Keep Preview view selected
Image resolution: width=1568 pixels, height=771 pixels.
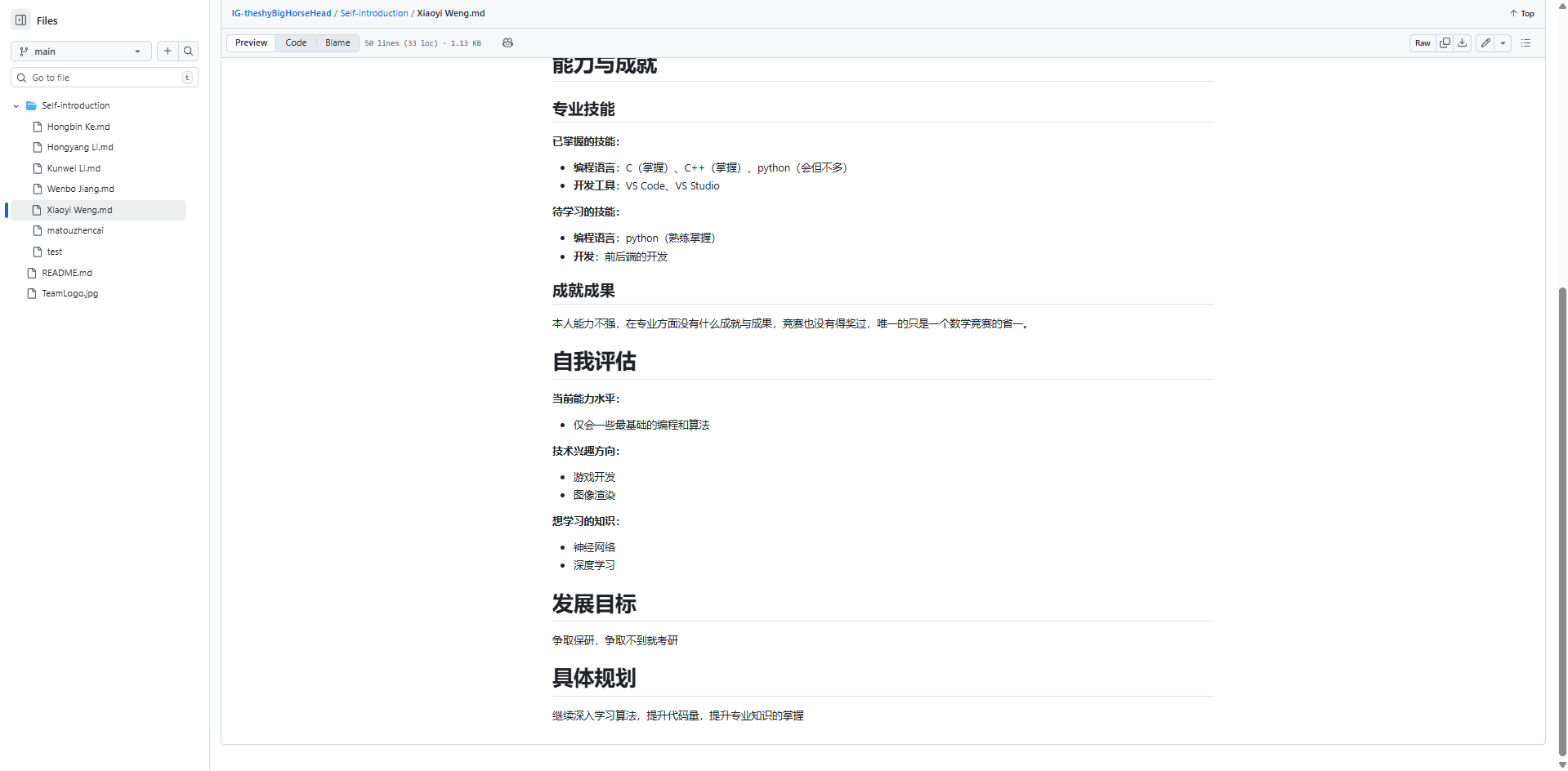tap(251, 42)
